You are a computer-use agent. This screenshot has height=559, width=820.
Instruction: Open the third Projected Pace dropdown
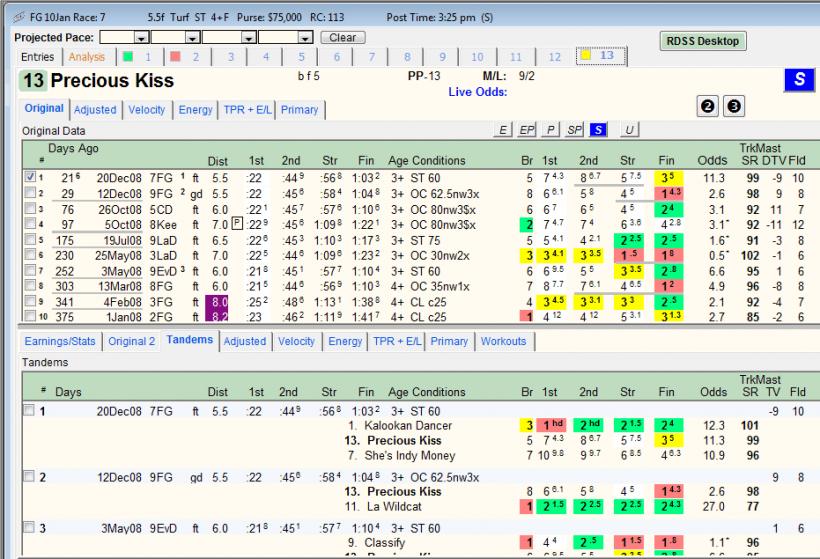coord(249,38)
